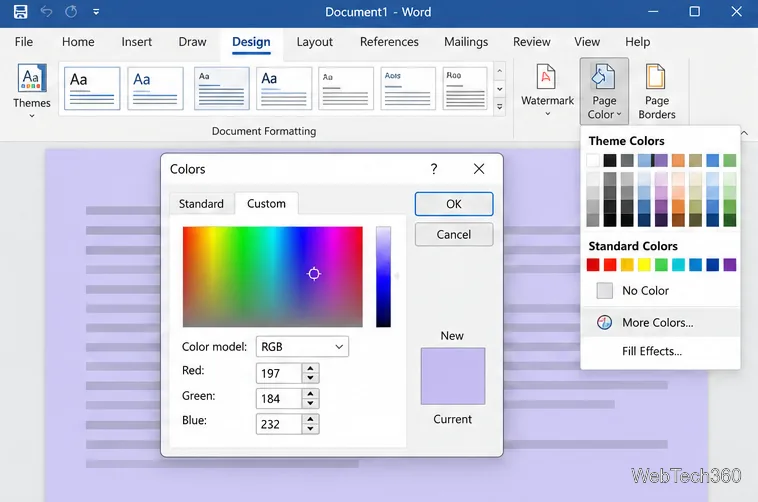This screenshot has height=502, width=758.
Task: Select the first document formatting style thumbnail
Action: pyautogui.click(x=92, y=89)
